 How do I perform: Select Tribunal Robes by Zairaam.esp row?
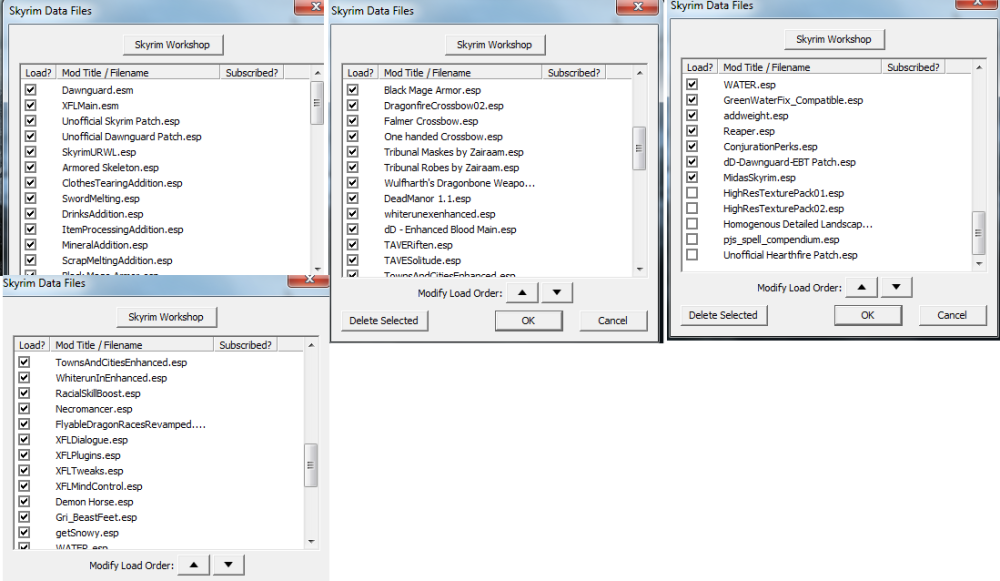pyautogui.click(x=452, y=168)
